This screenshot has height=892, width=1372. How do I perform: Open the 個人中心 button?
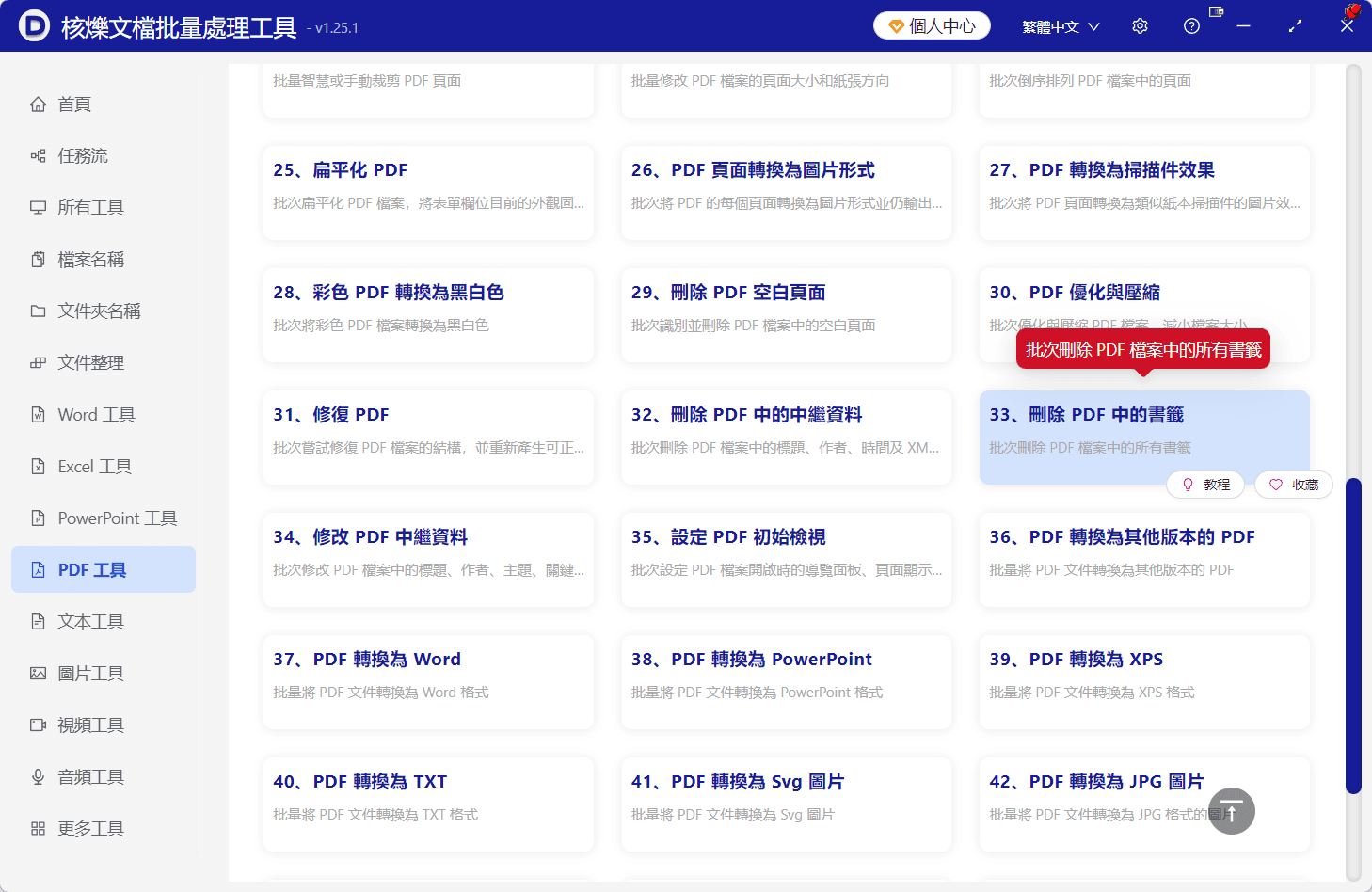(932, 26)
